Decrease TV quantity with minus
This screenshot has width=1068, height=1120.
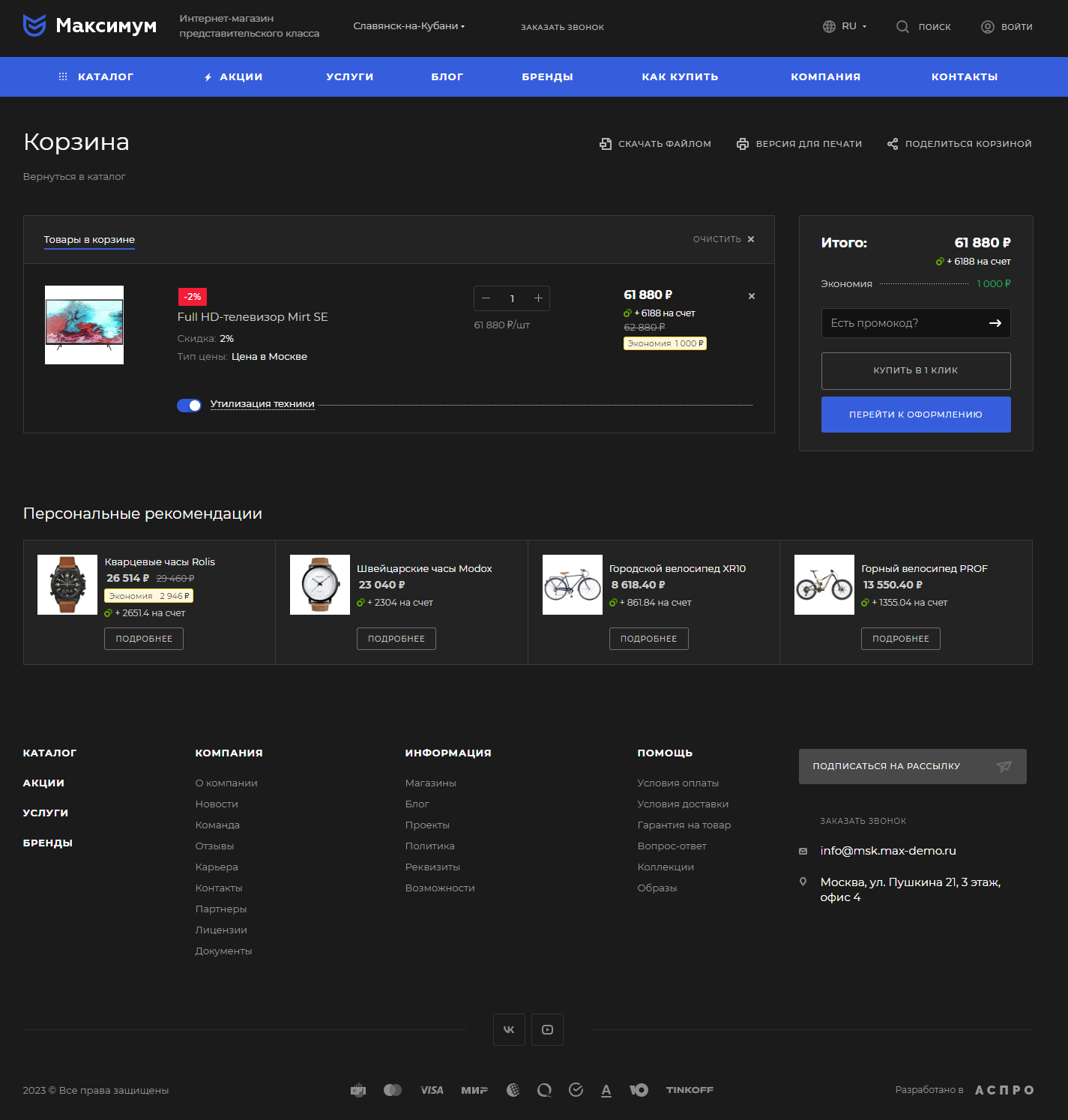point(486,298)
